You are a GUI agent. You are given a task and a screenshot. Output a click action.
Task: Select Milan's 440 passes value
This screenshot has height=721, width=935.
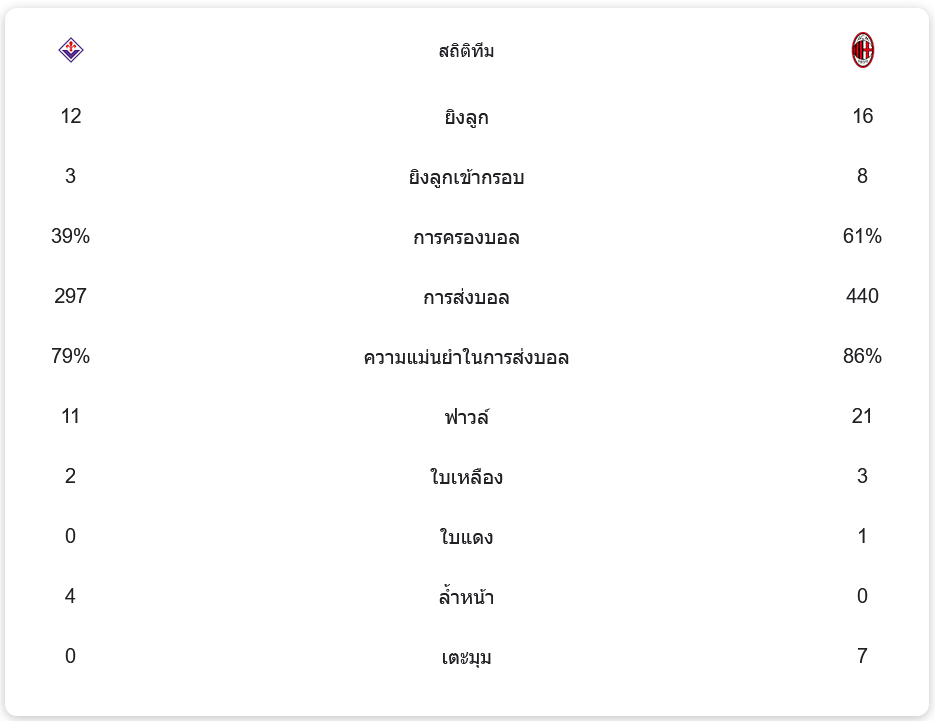tap(862, 296)
